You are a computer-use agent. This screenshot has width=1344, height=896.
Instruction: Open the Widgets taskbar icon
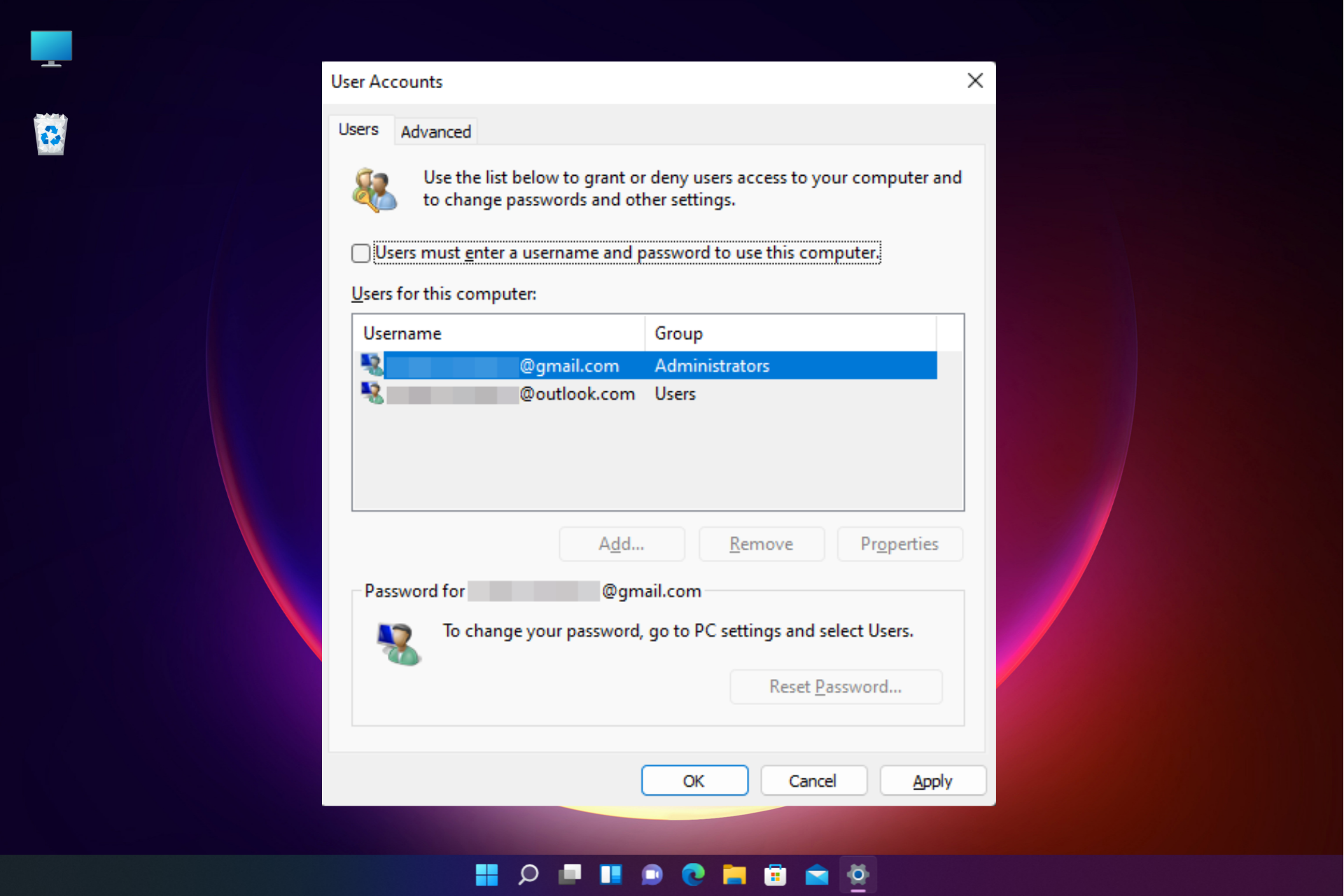pos(610,874)
